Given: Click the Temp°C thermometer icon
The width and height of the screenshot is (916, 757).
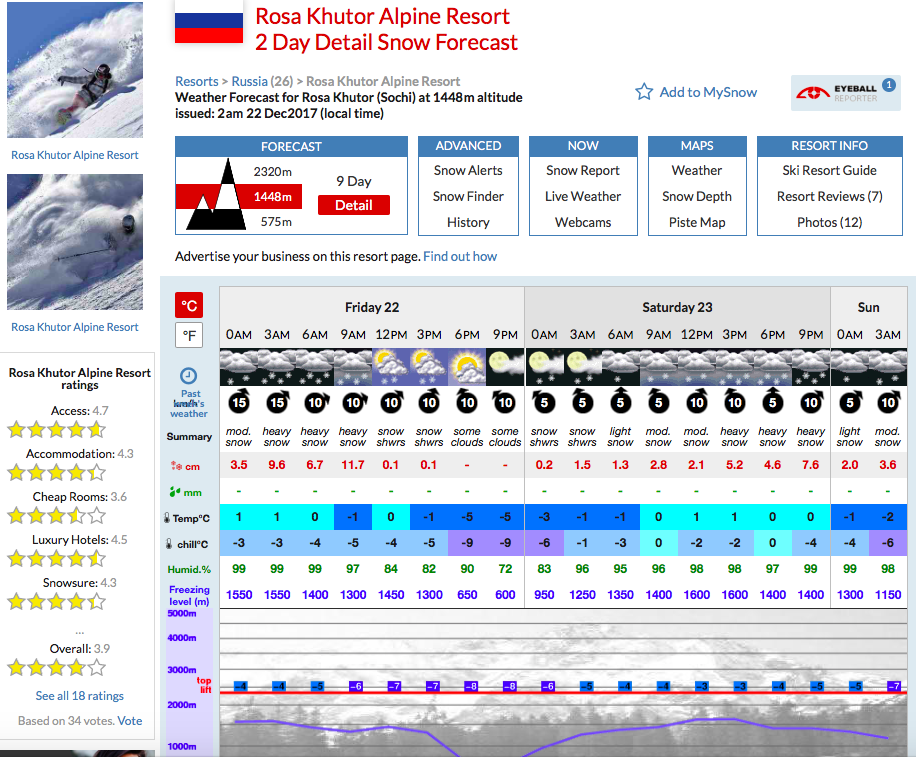Looking at the screenshot, I should 167,518.
